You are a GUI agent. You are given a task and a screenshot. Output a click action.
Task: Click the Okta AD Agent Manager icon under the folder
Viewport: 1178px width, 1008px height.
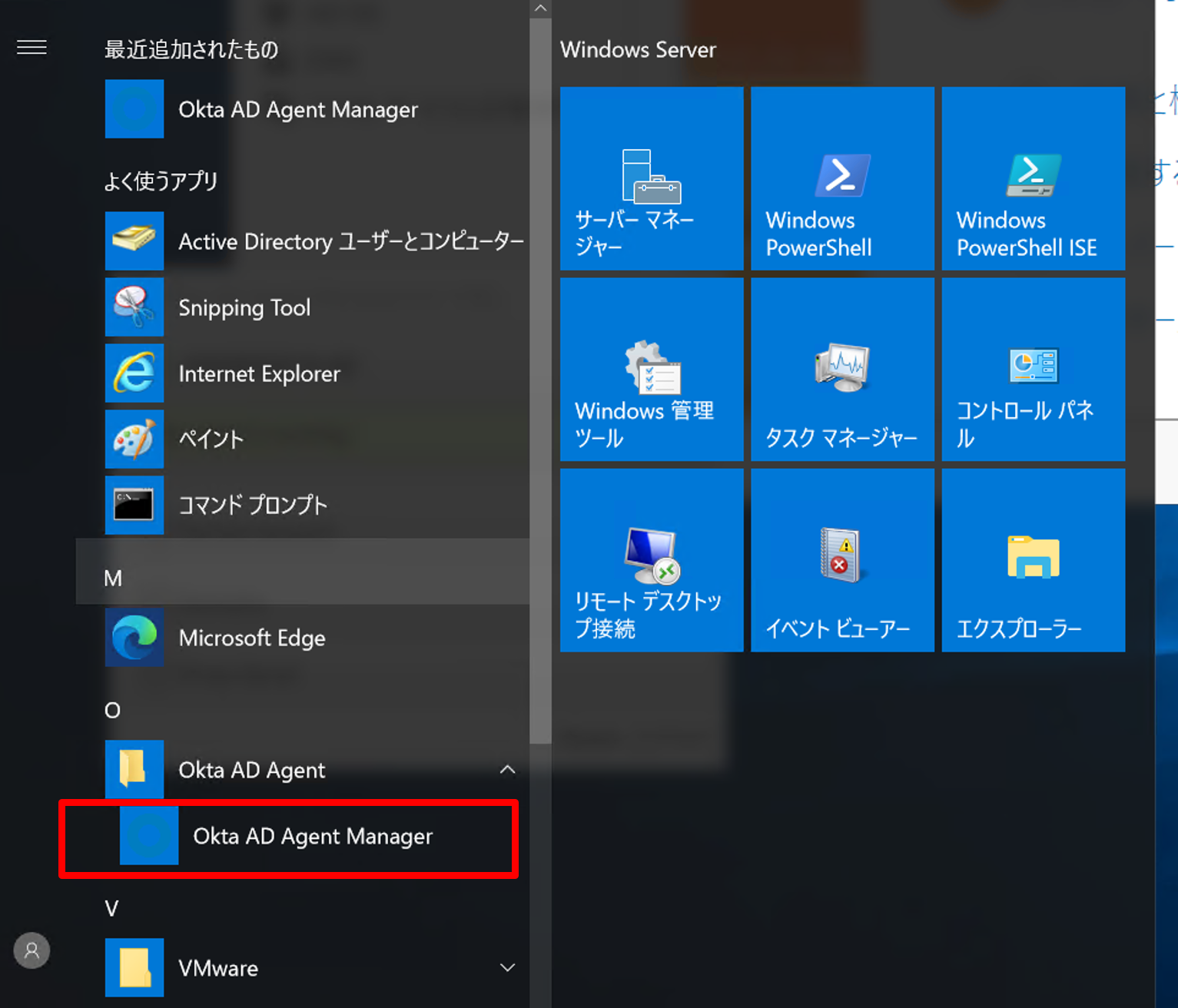[149, 836]
